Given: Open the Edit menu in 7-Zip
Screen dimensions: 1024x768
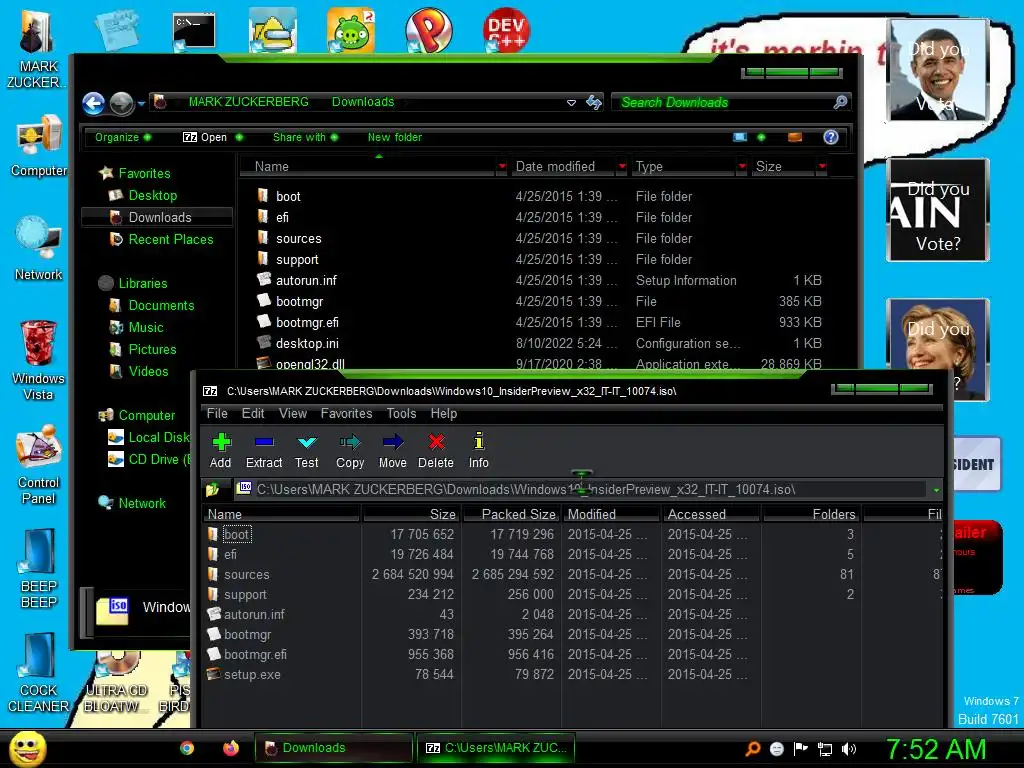Looking at the screenshot, I should pyautogui.click(x=253, y=413).
